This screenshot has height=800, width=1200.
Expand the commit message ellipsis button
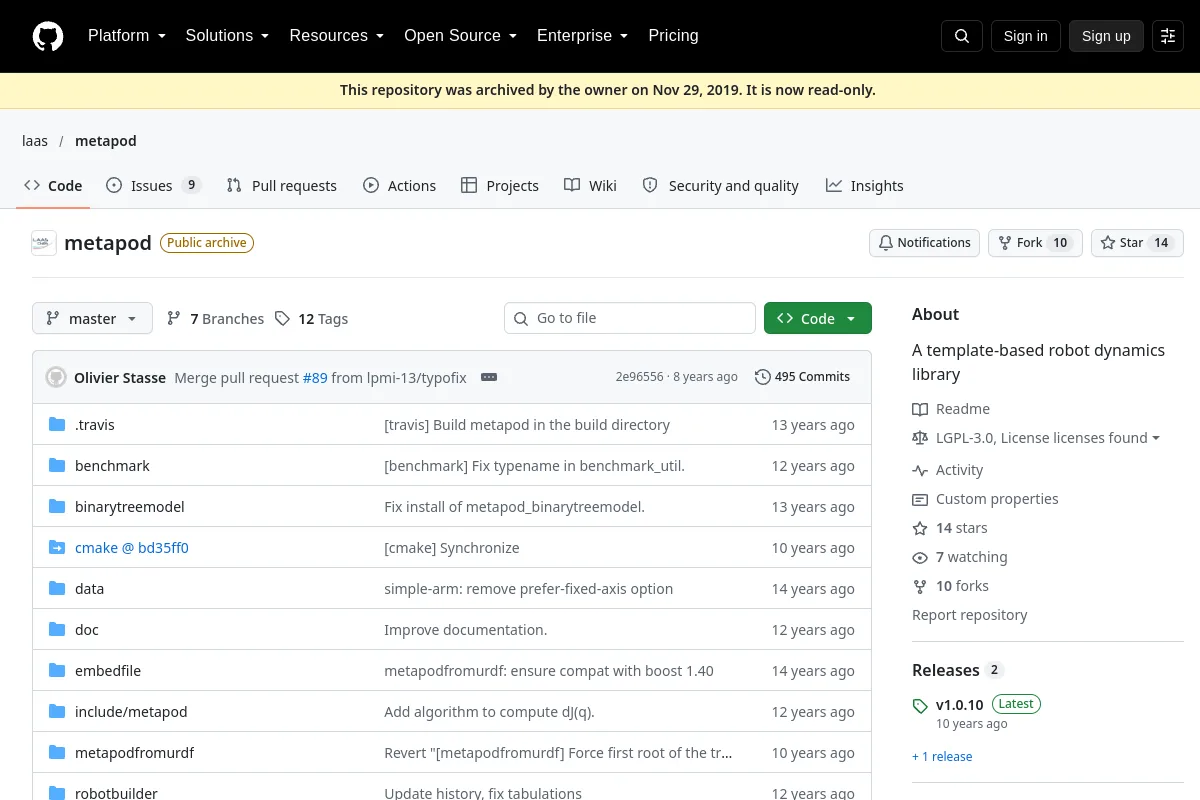tap(489, 377)
